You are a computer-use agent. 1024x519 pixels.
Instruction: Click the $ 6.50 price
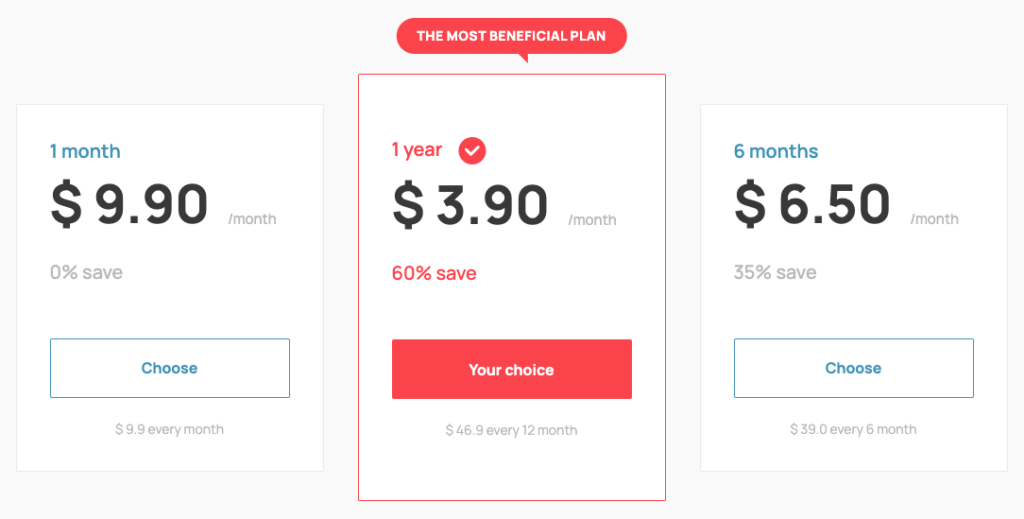pos(812,205)
